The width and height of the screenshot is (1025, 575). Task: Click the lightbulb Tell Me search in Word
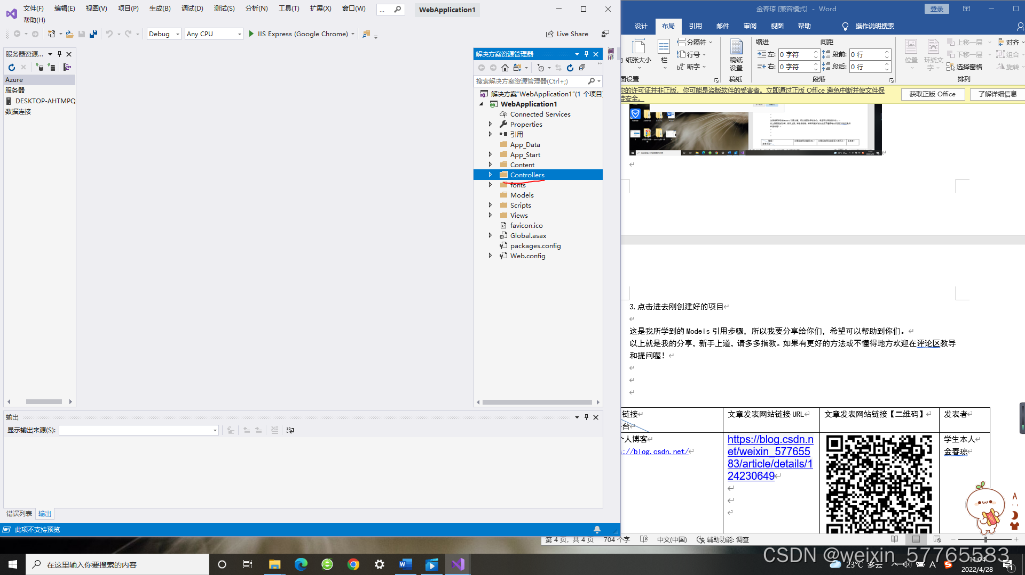tap(845, 26)
